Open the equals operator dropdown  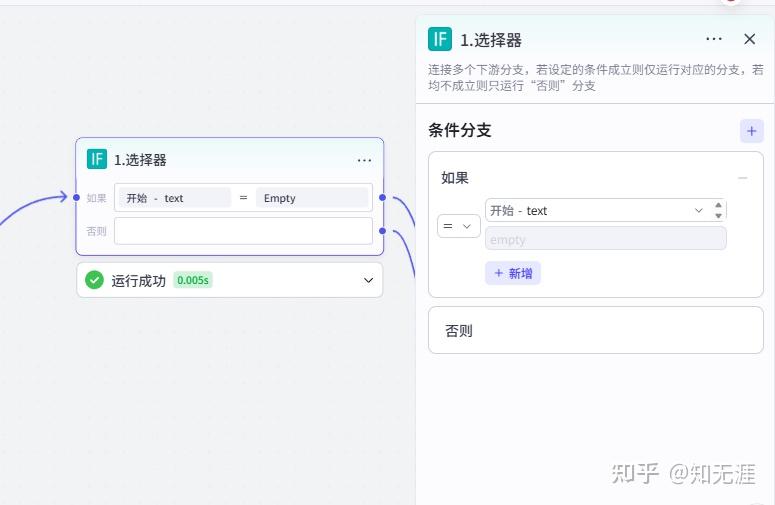[x=458, y=226]
